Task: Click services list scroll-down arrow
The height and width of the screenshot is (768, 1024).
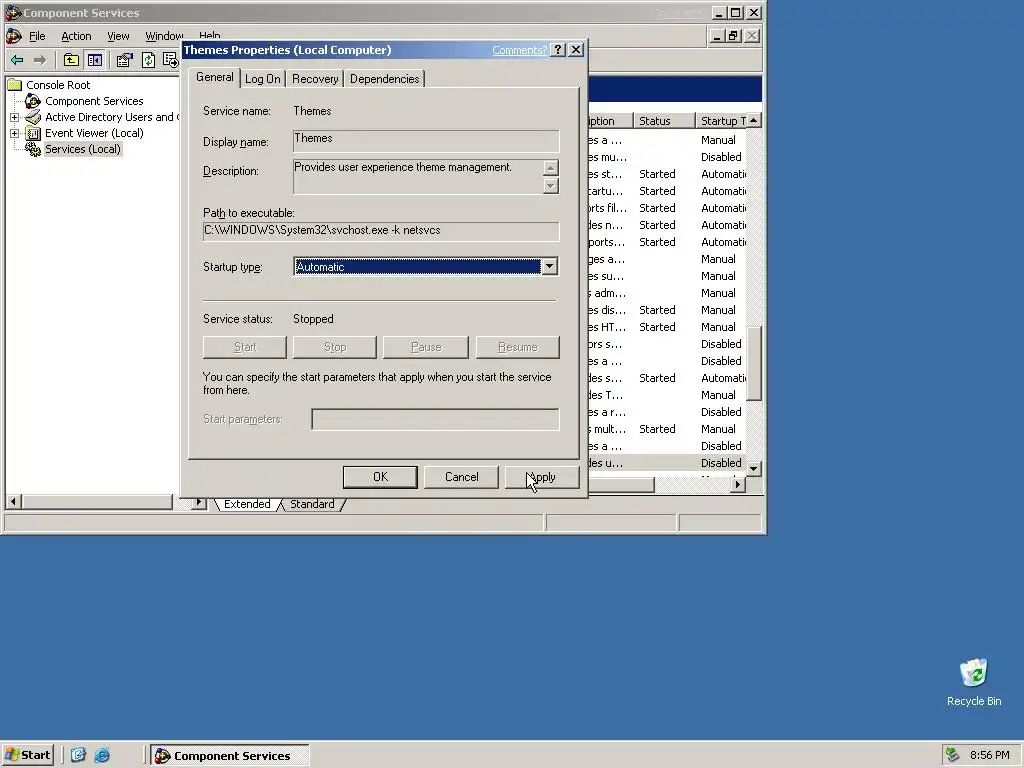Action: click(x=754, y=468)
